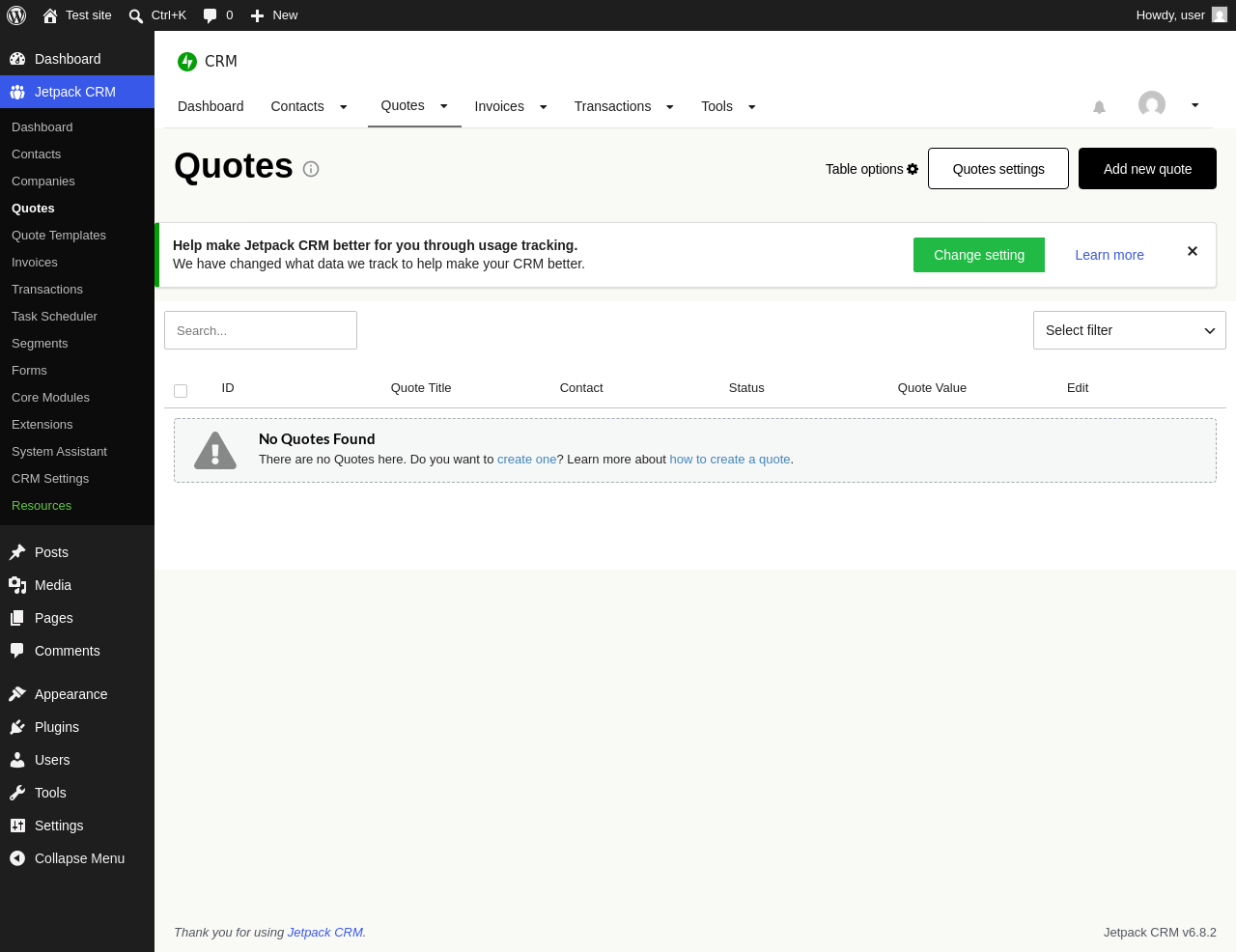Screen dimensions: 1236x952
Task: Click Howdy, user text
Action: point(1170,15)
